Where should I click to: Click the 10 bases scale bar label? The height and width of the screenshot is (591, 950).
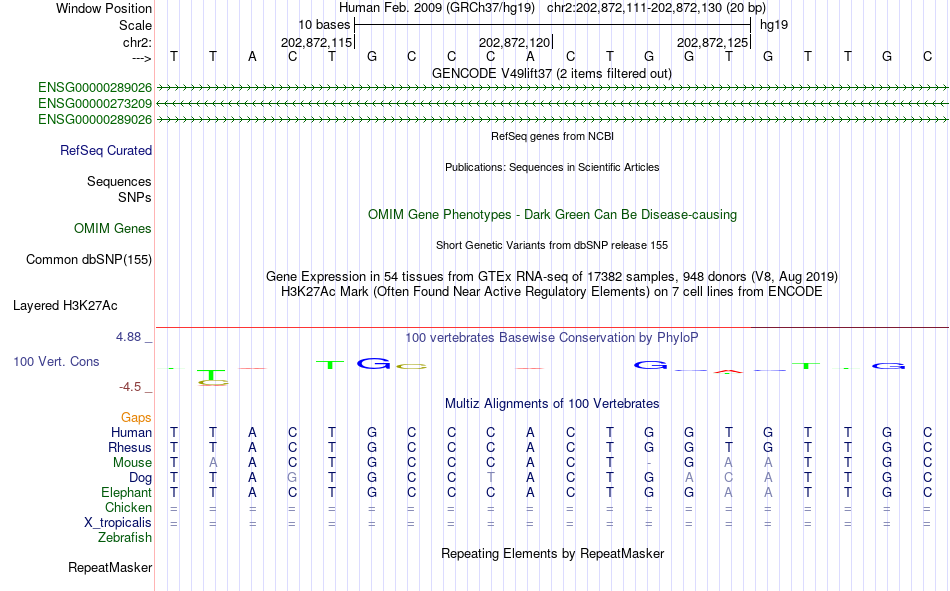tap(324, 25)
